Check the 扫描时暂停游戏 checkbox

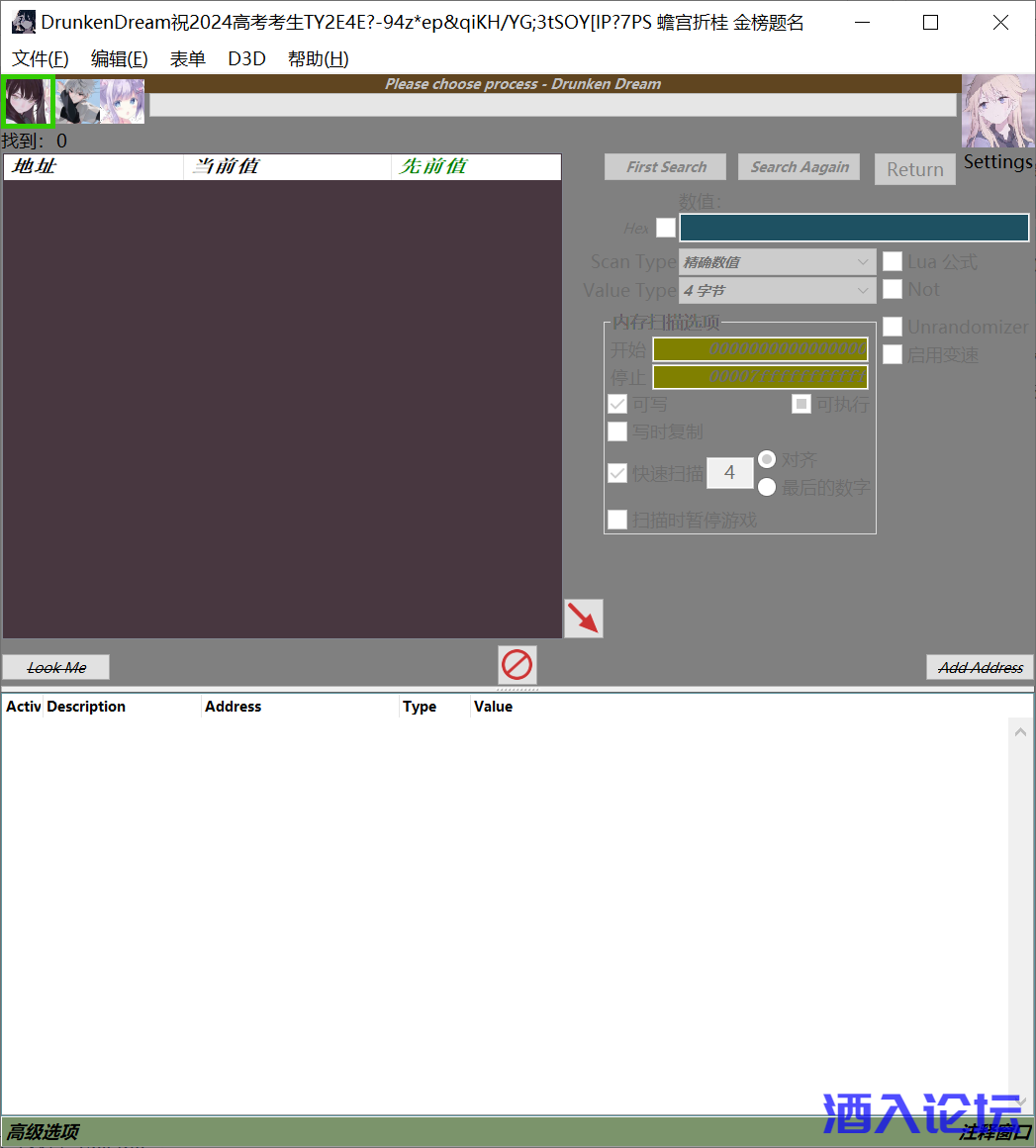(x=617, y=520)
